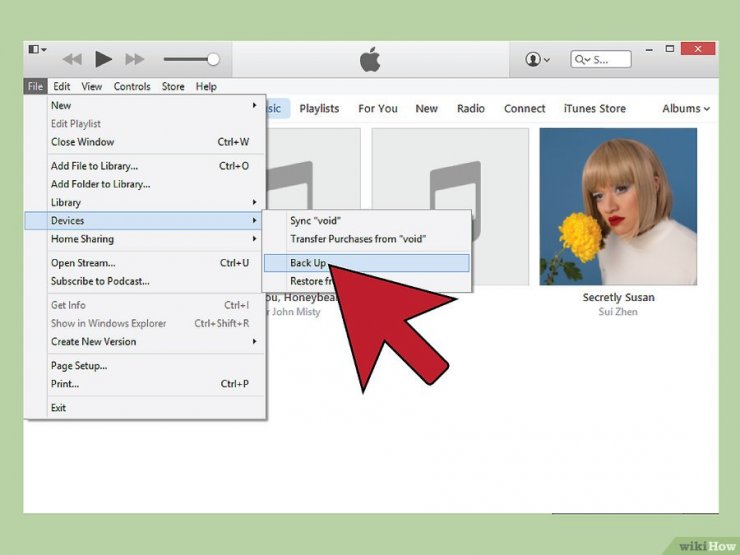Screen dimensions: 740x555
Task: Open the account user icon dropdown
Action: point(537,59)
